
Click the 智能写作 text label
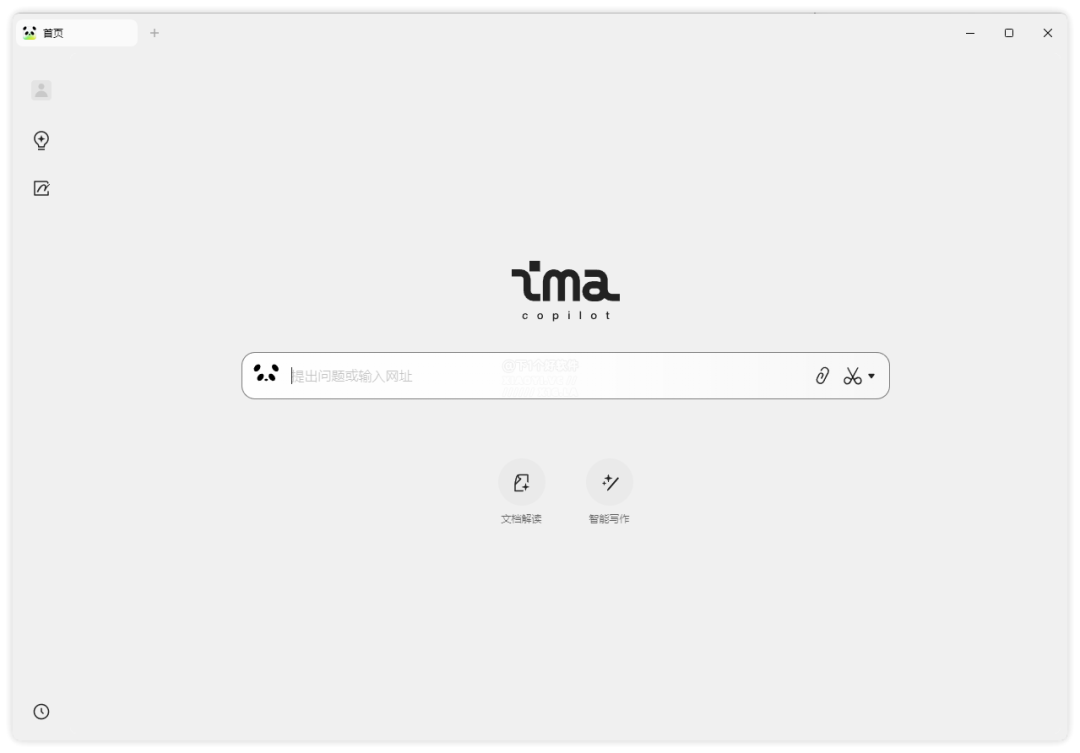click(x=609, y=519)
